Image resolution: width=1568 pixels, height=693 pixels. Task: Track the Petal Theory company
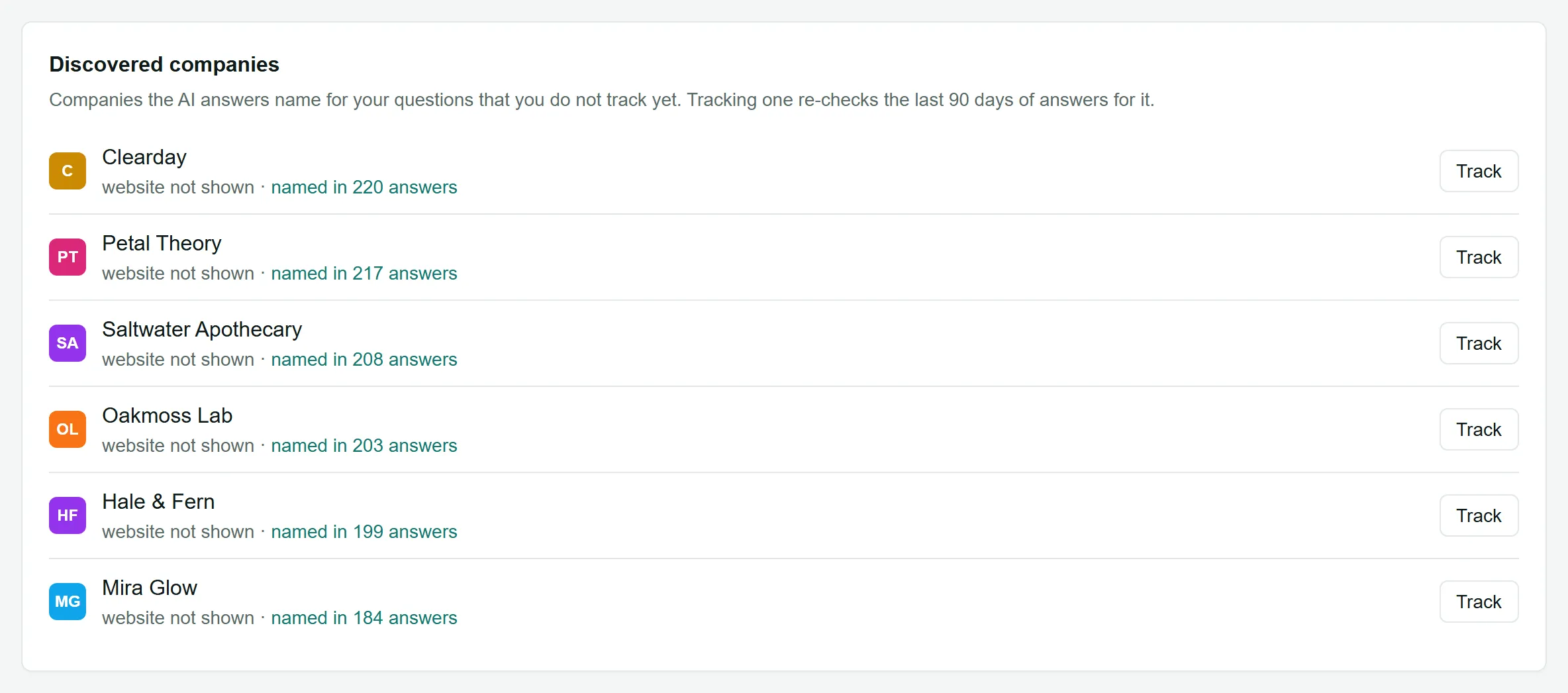click(1479, 257)
